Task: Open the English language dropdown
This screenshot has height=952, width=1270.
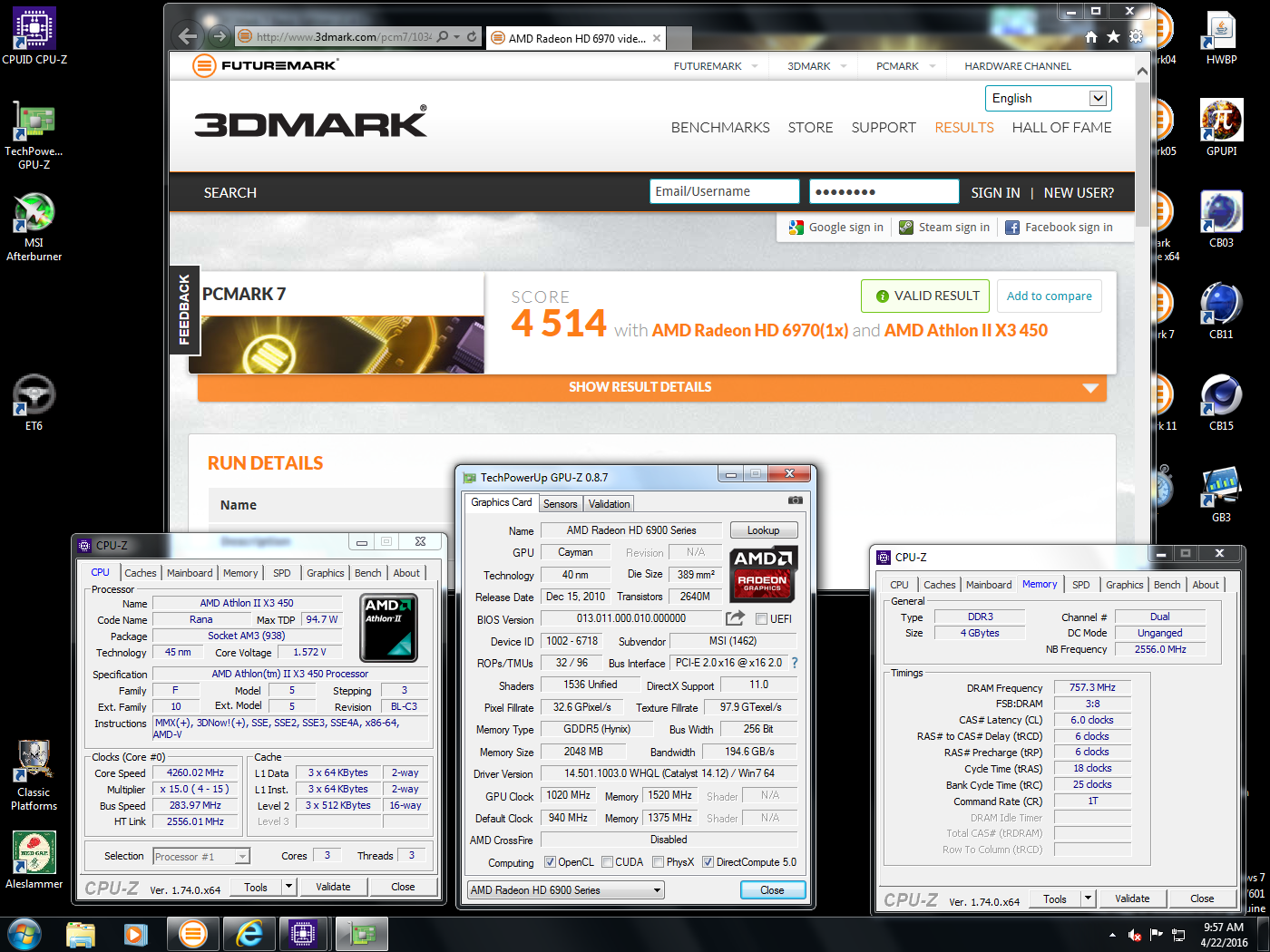Action: pyautogui.click(x=1048, y=98)
